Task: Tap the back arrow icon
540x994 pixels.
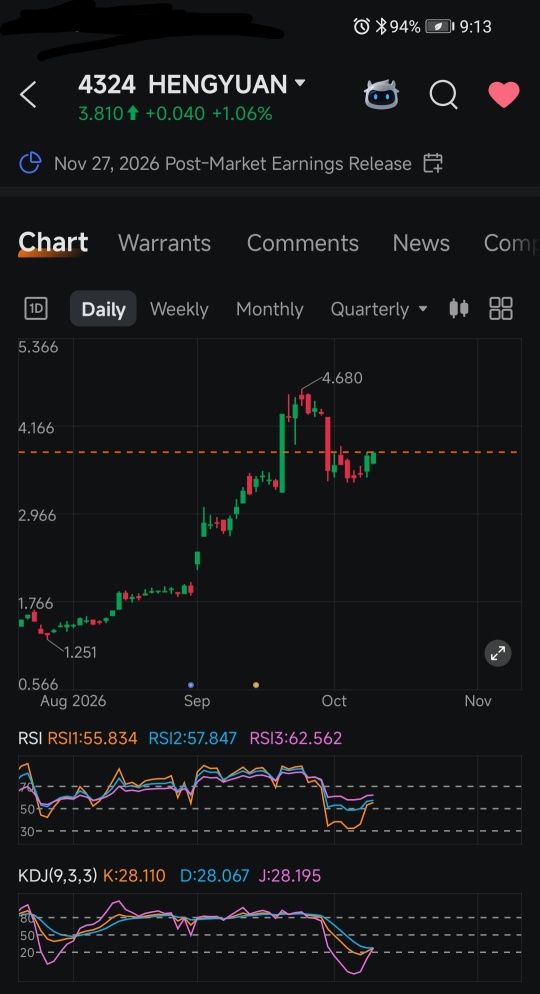Action: click(x=29, y=95)
